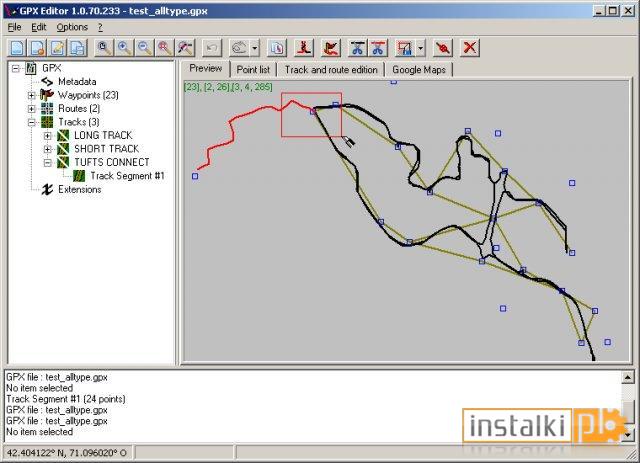Open the Google Maps tab

tap(419, 70)
